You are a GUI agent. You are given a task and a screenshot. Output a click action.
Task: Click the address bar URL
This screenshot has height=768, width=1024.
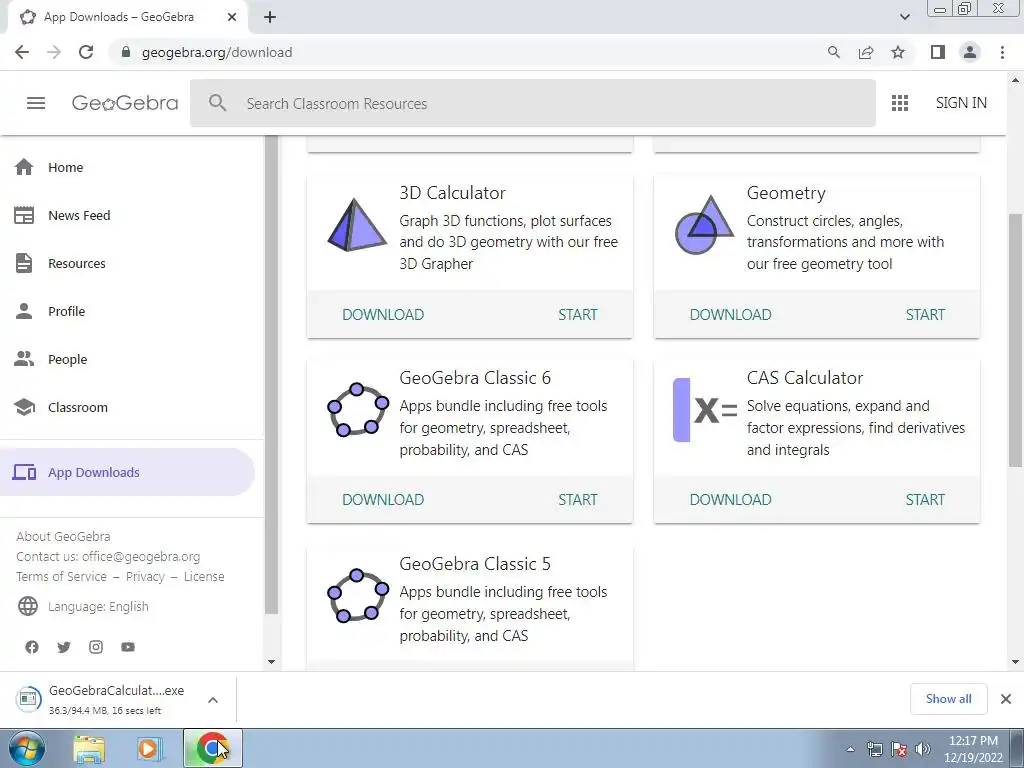pos(217,52)
